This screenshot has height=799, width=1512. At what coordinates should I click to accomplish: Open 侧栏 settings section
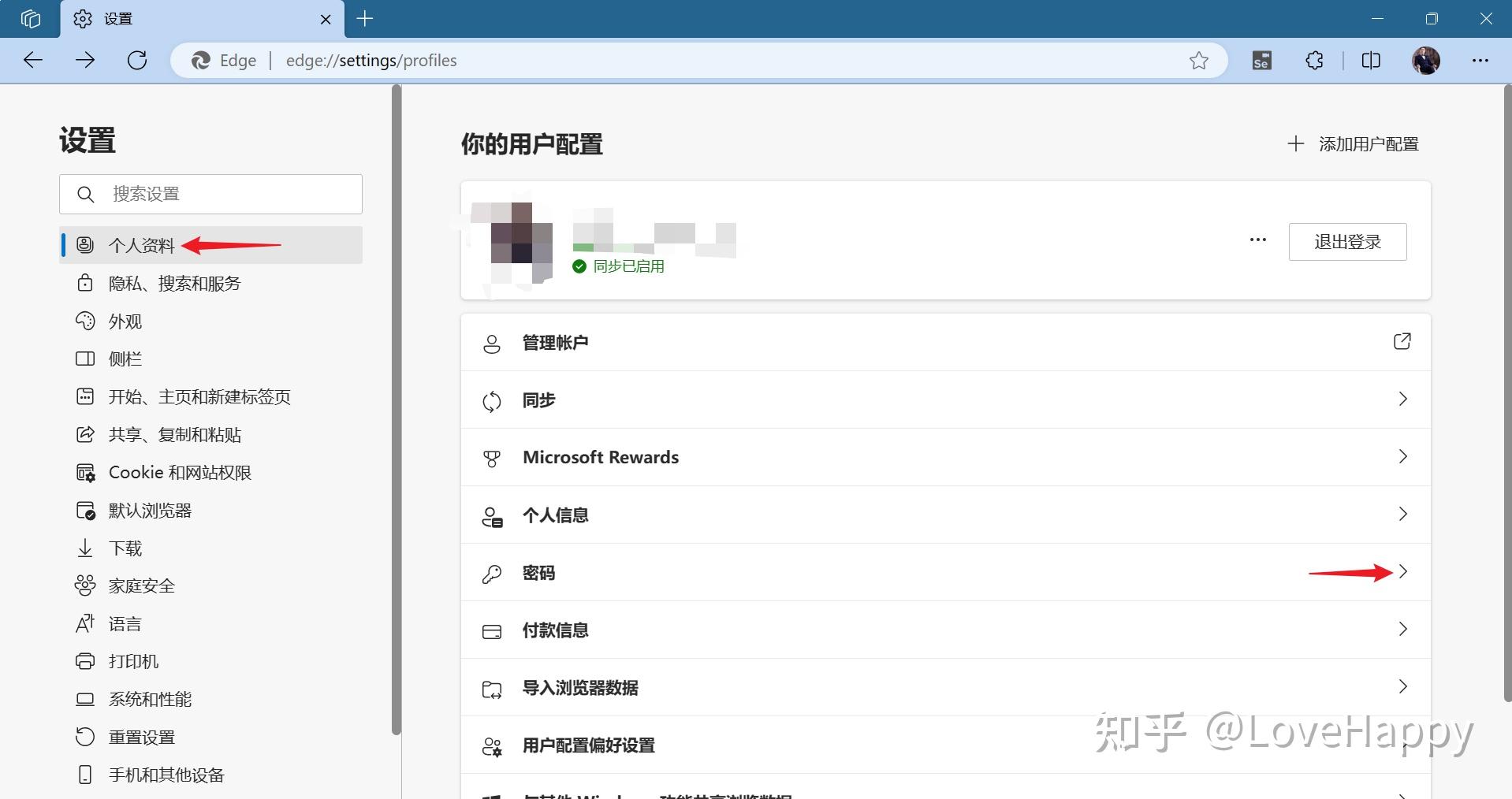coord(210,359)
